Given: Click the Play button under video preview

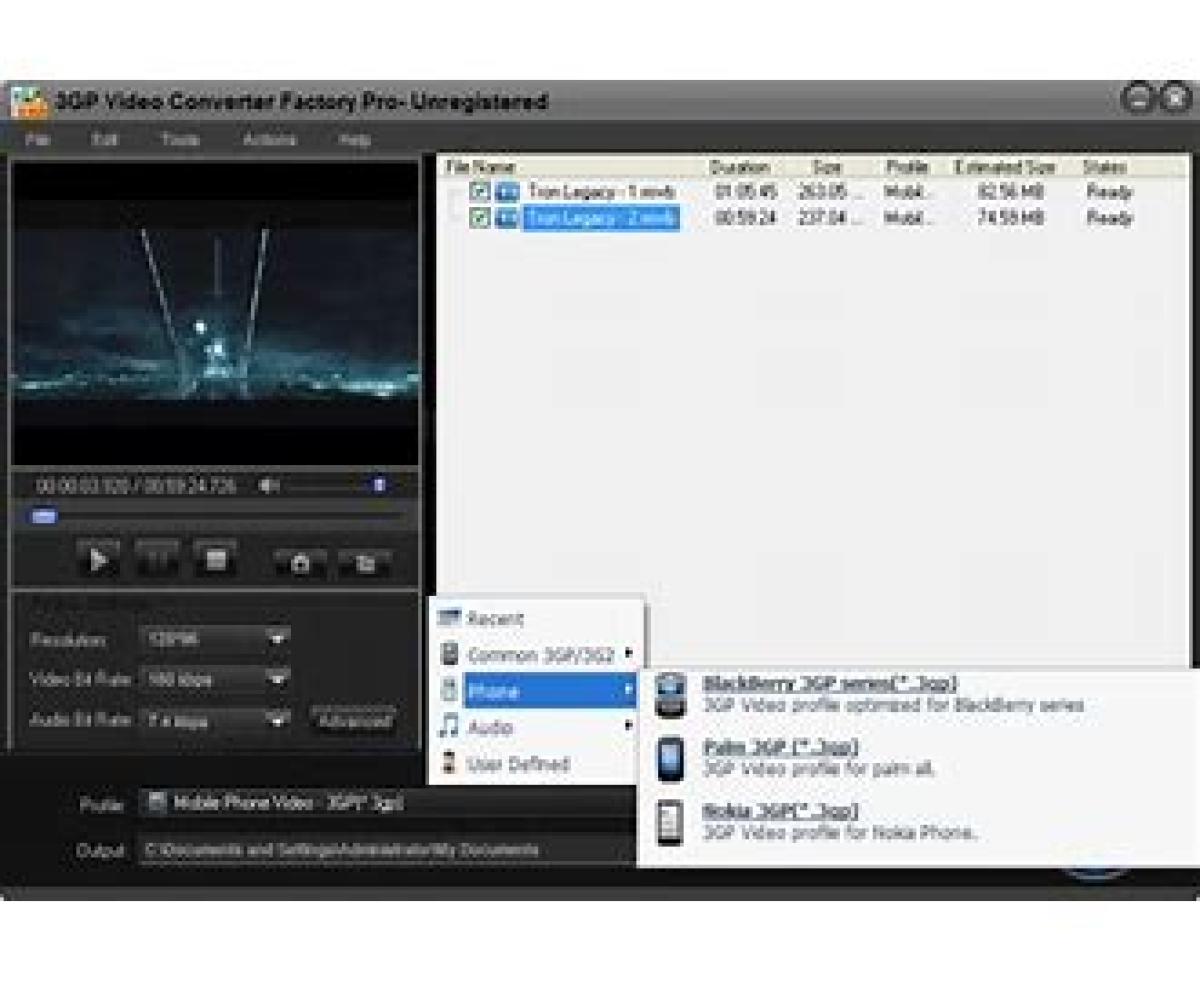Looking at the screenshot, I should pyautogui.click(x=99, y=560).
